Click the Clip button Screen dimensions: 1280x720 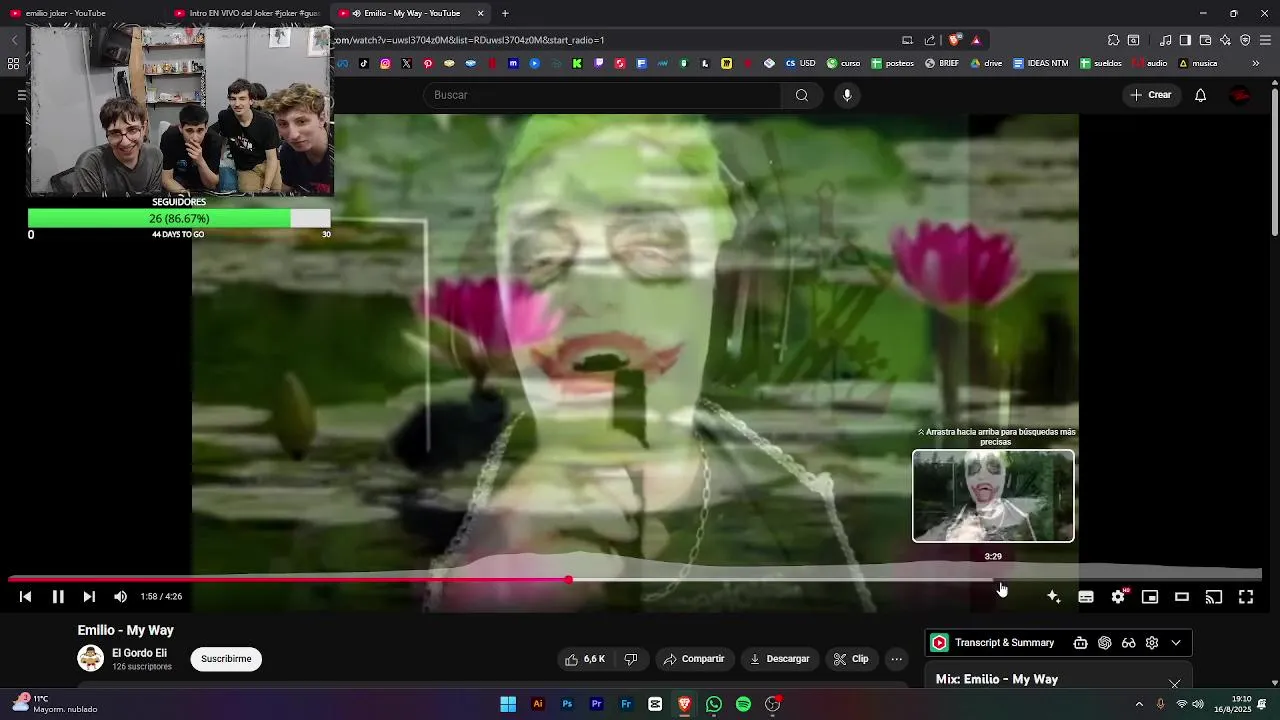(851, 659)
